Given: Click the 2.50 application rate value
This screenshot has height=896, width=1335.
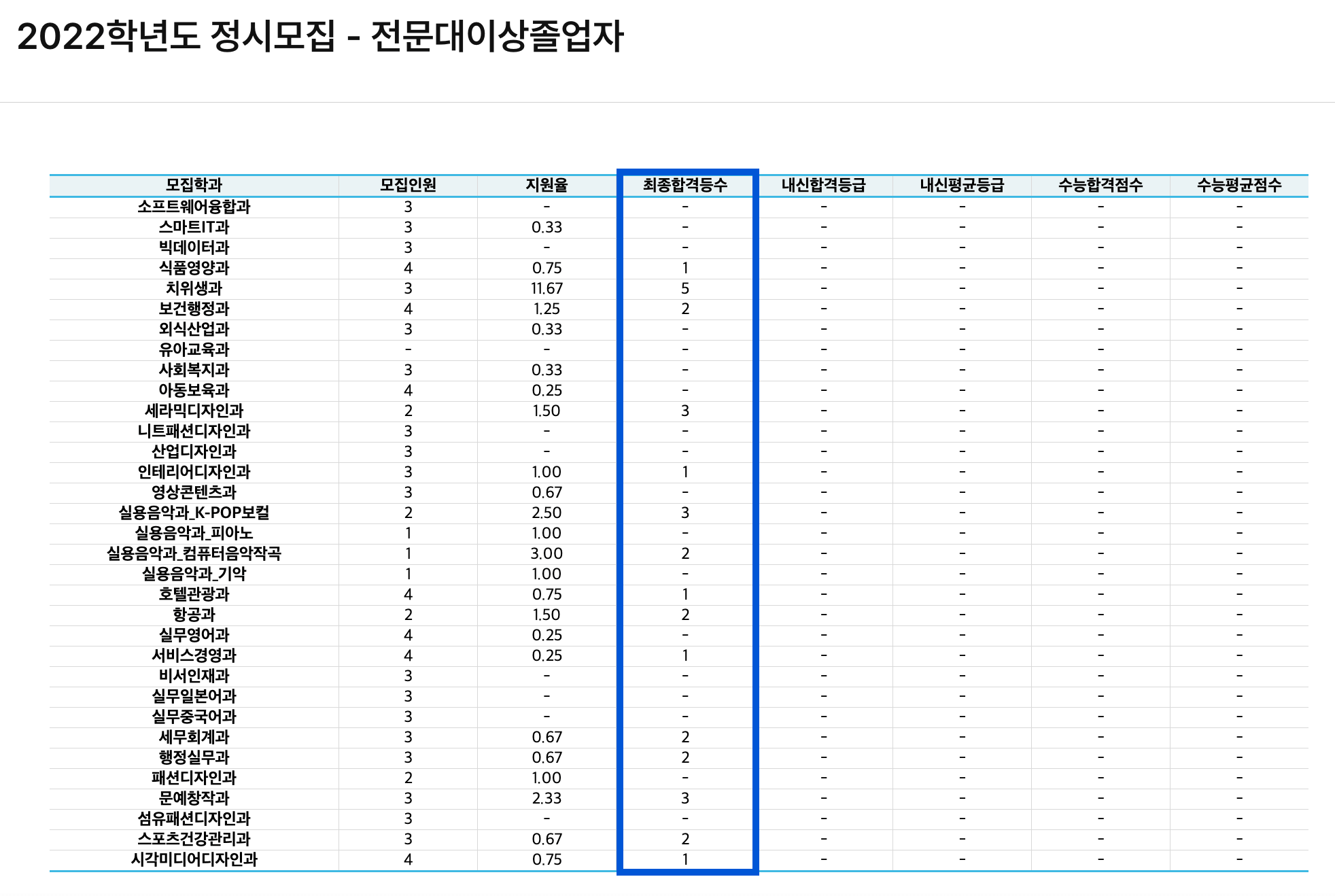Looking at the screenshot, I should click(x=547, y=513).
